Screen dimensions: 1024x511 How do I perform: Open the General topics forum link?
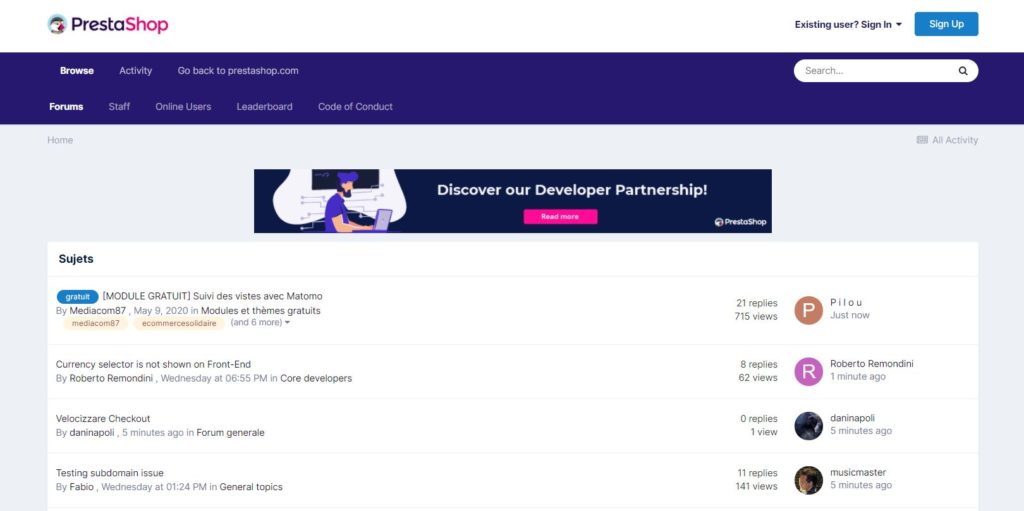click(251, 486)
